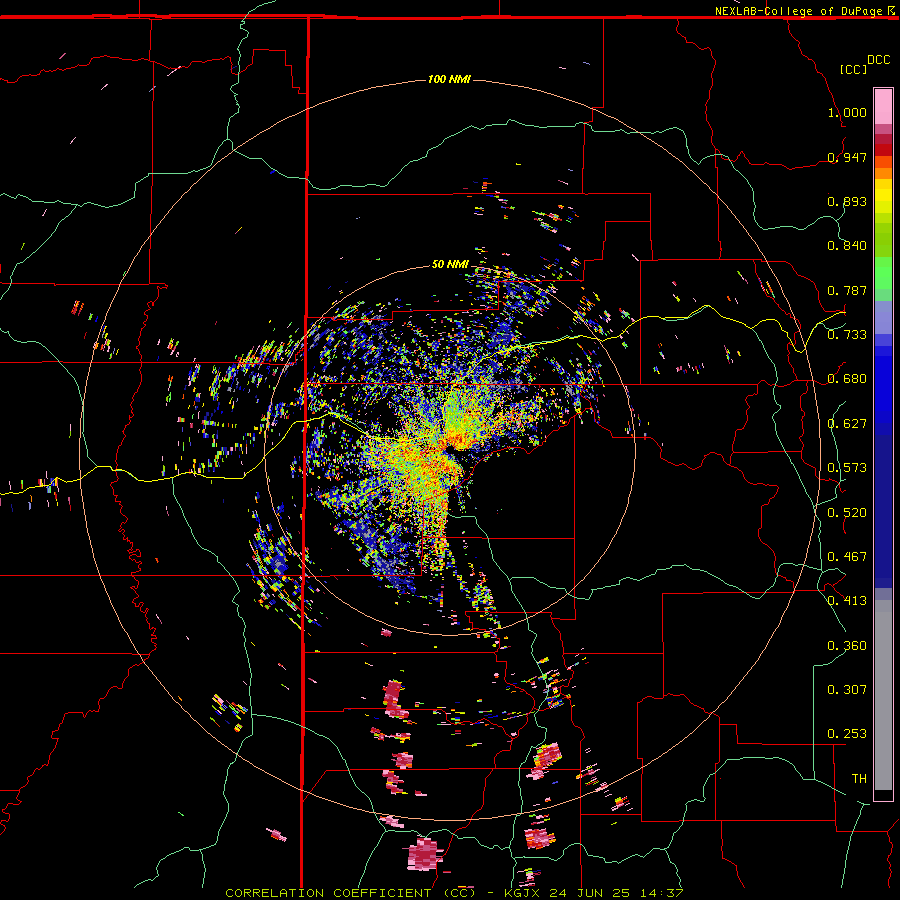Click the DCC legend heading
Viewport: 900px width, 900px height.
click(x=878, y=60)
